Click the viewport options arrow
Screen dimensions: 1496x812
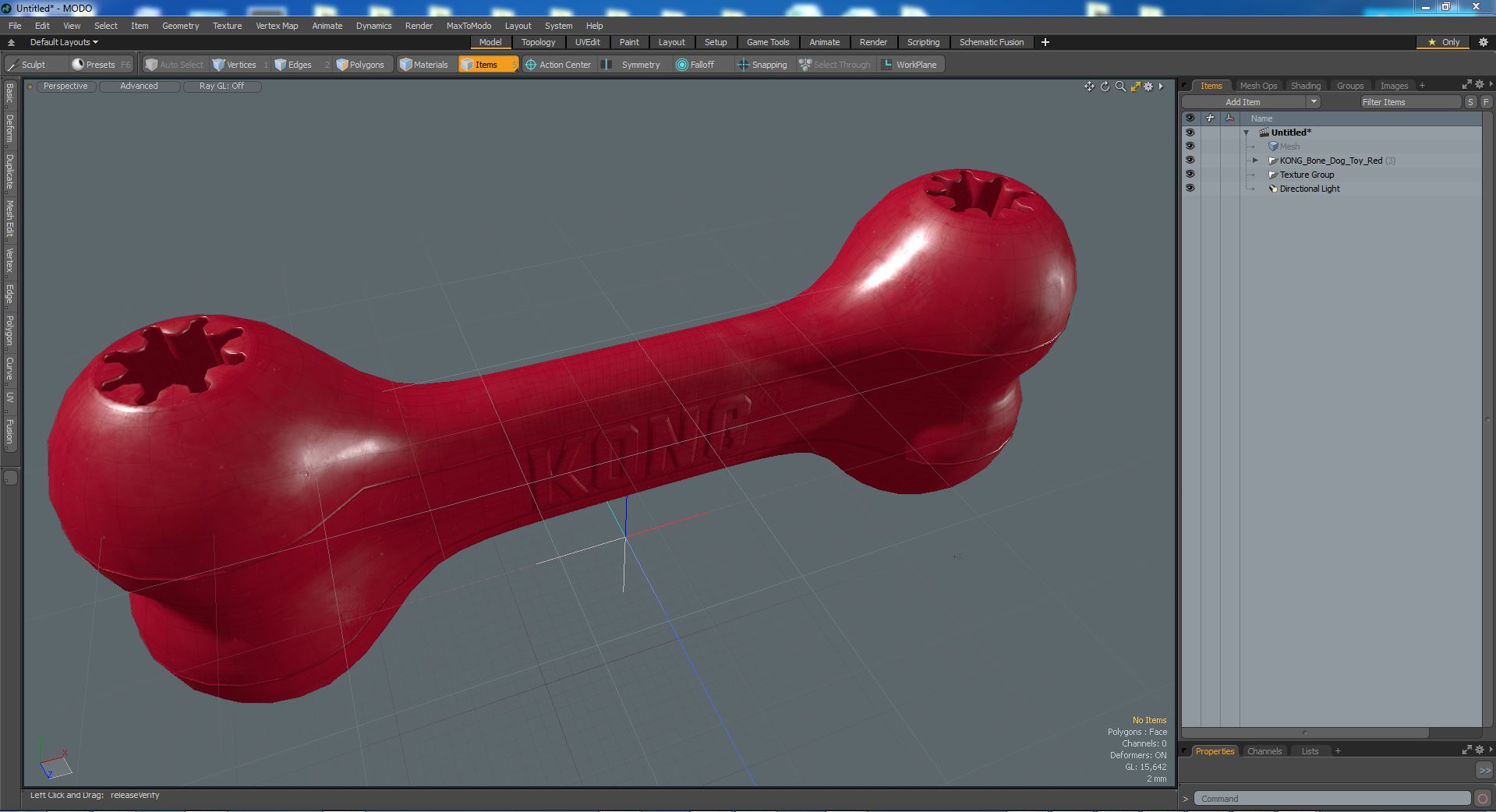[x=1161, y=86]
